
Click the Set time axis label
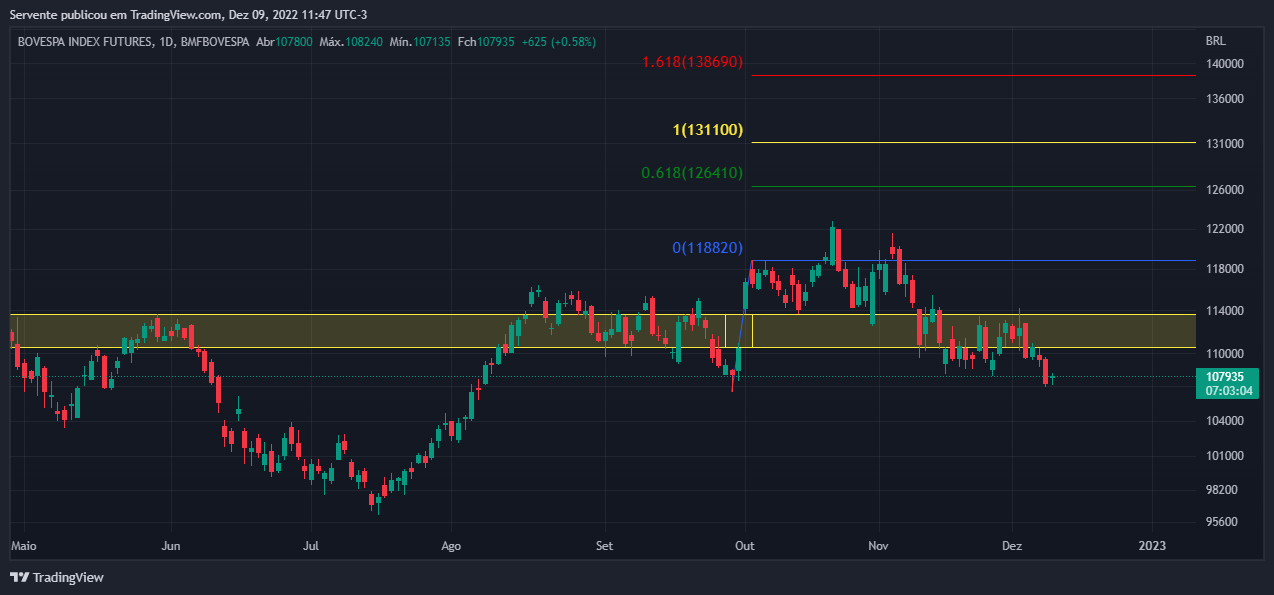(604, 546)
